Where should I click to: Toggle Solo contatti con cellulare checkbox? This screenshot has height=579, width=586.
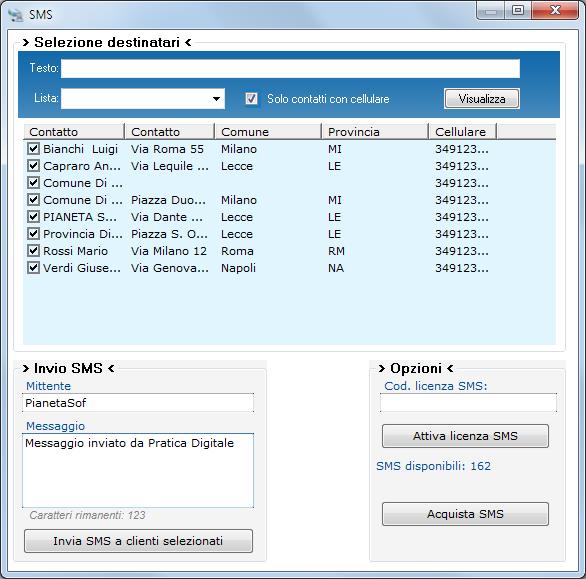point(251,99)
